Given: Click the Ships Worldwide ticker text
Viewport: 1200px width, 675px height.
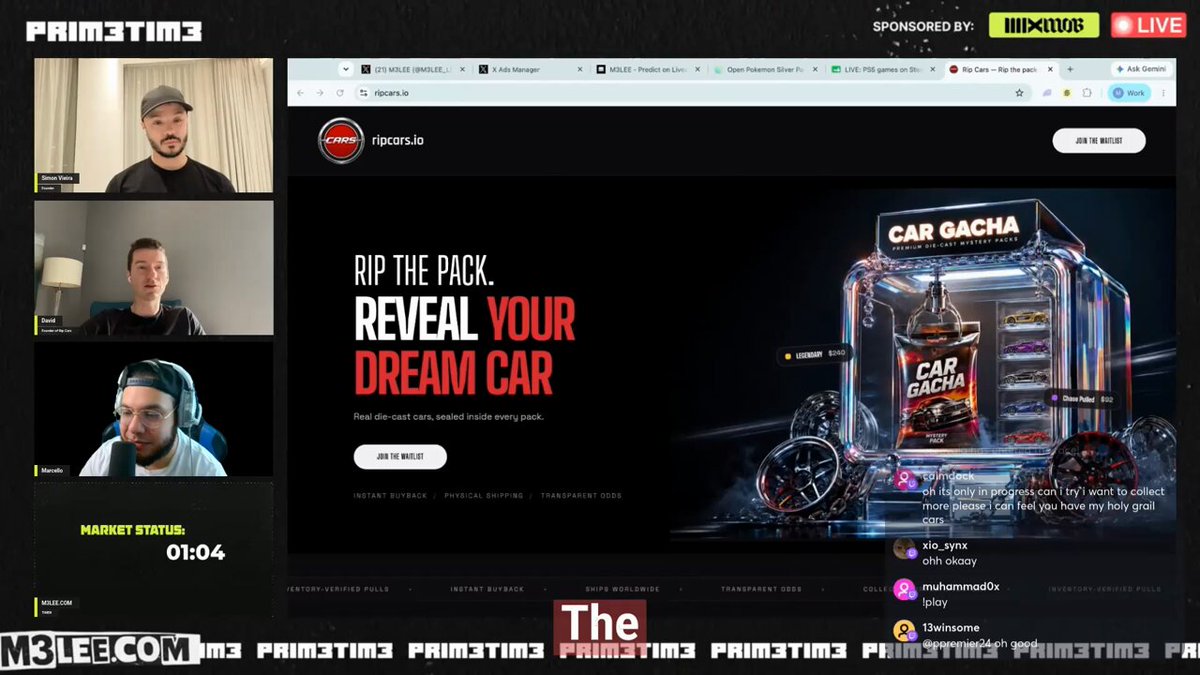Looking at the screenshot, I should pos(621,590).
